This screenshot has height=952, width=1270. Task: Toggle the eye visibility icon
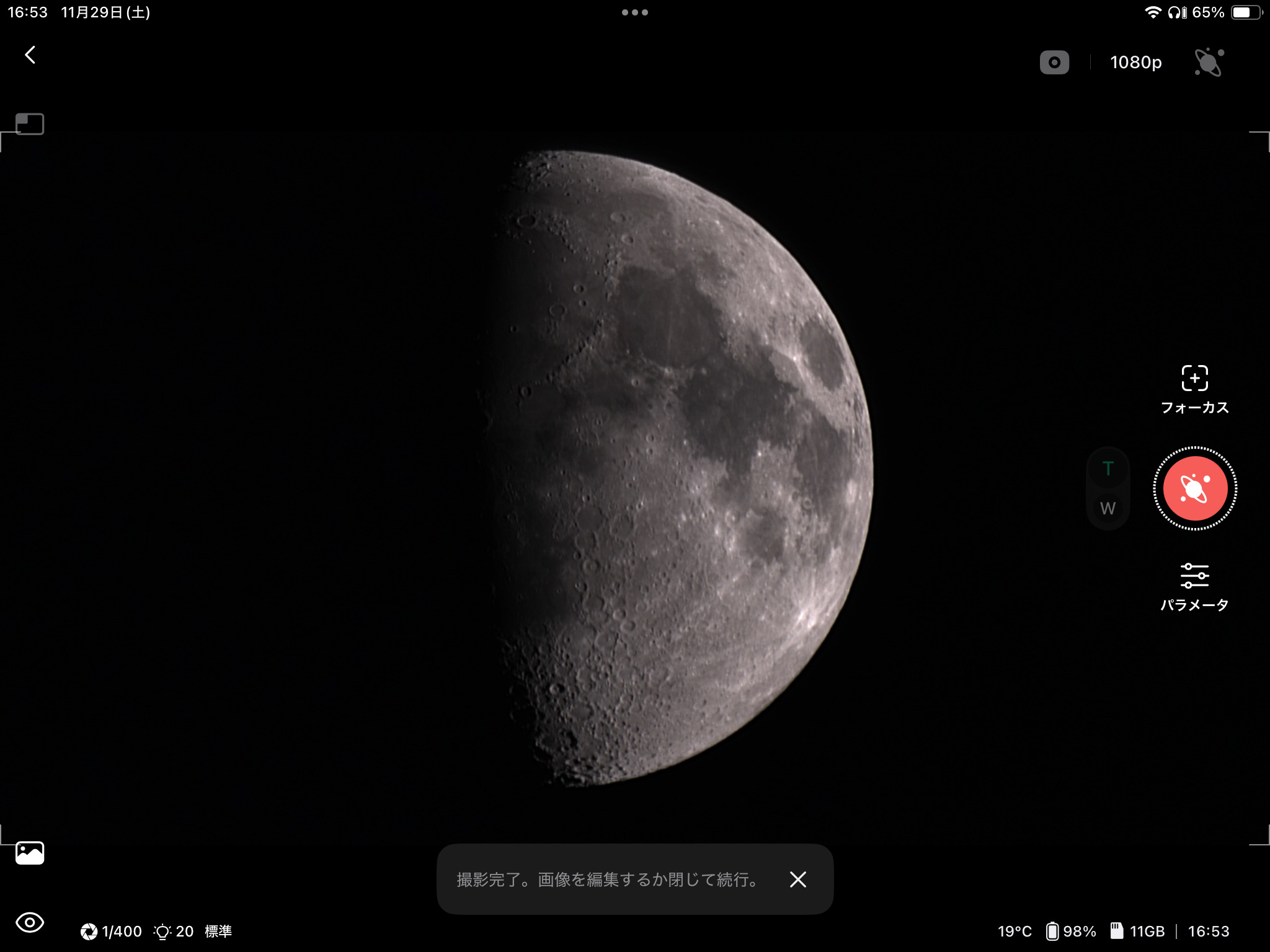[x=30, y=922]
